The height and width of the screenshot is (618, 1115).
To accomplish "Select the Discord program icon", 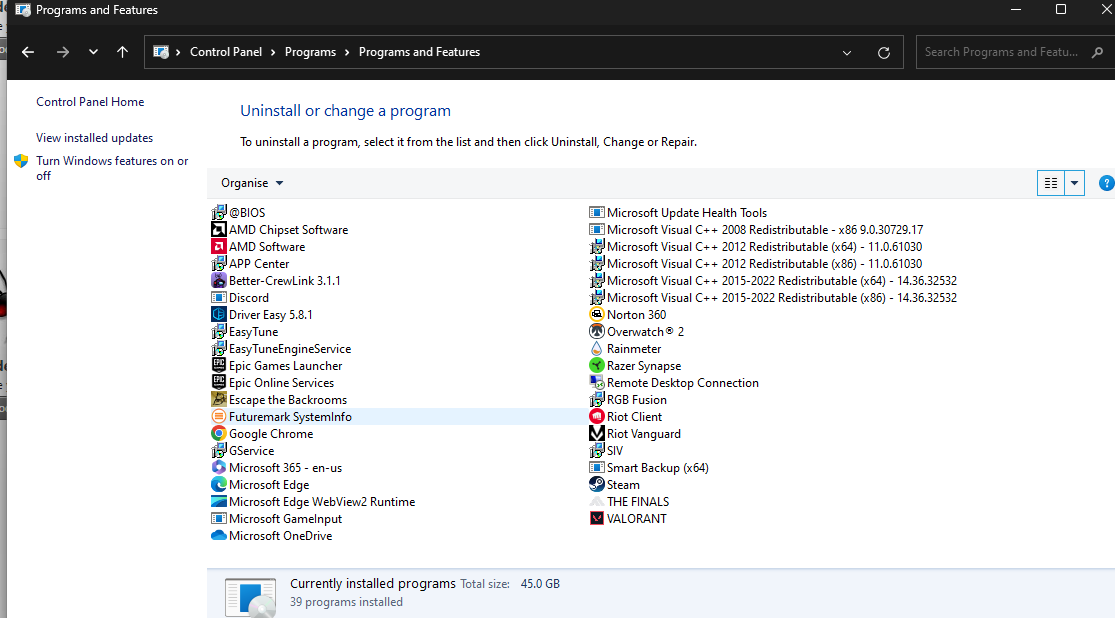I will [219, 298].
